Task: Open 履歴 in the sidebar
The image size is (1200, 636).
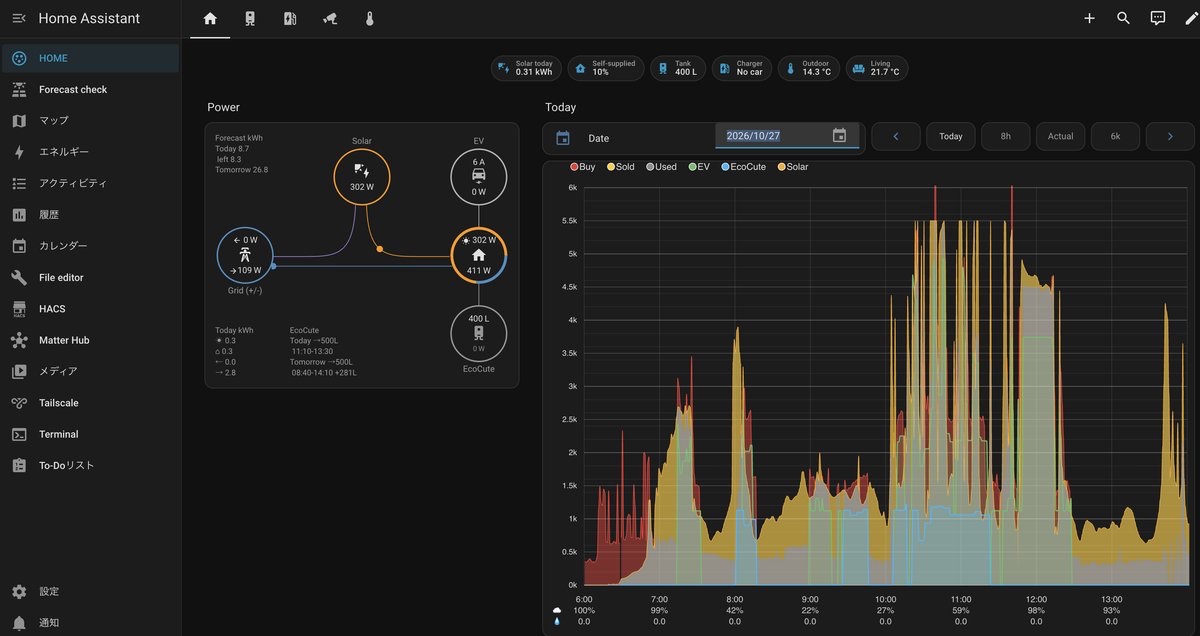Action: (91, 215)
